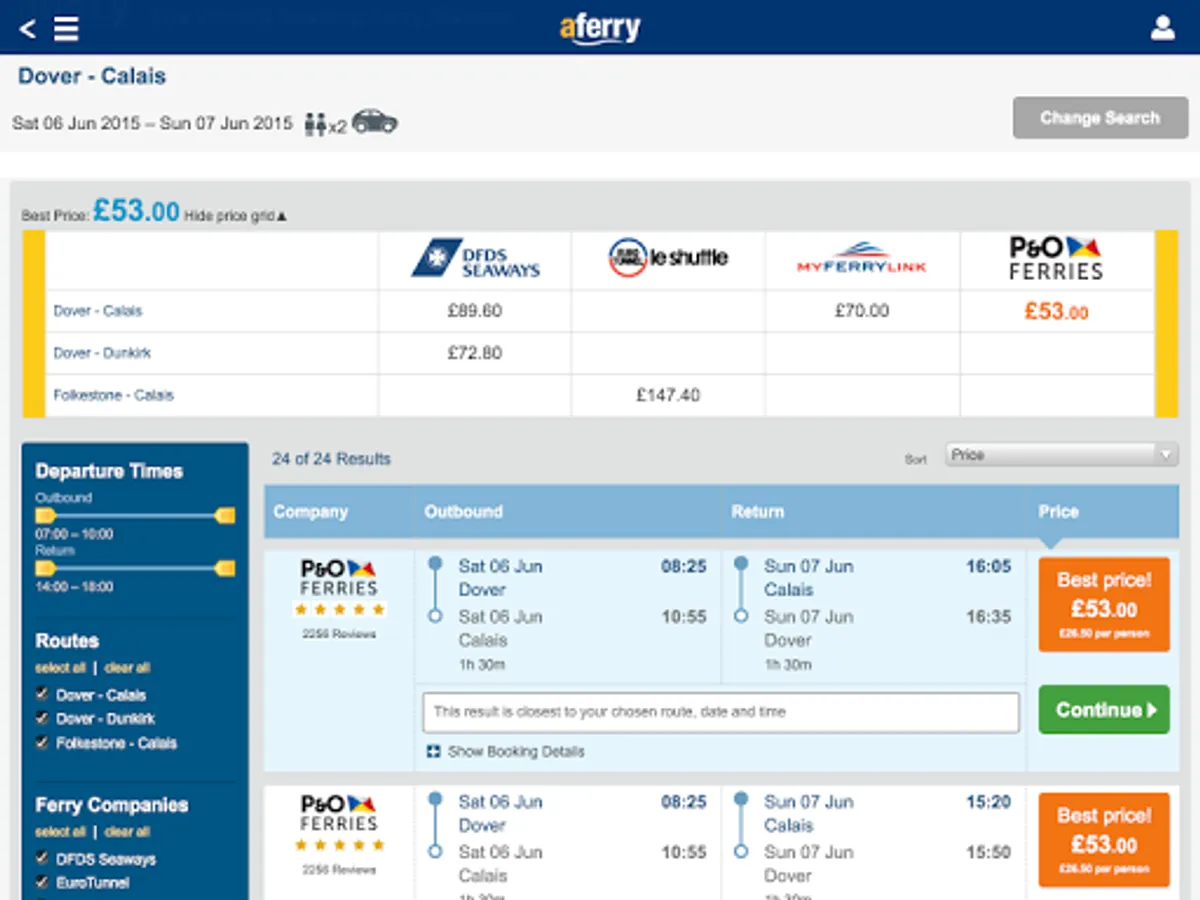The image size is (1200, 900).
Task: Click the Company column header
Action: tap(311, 512)
